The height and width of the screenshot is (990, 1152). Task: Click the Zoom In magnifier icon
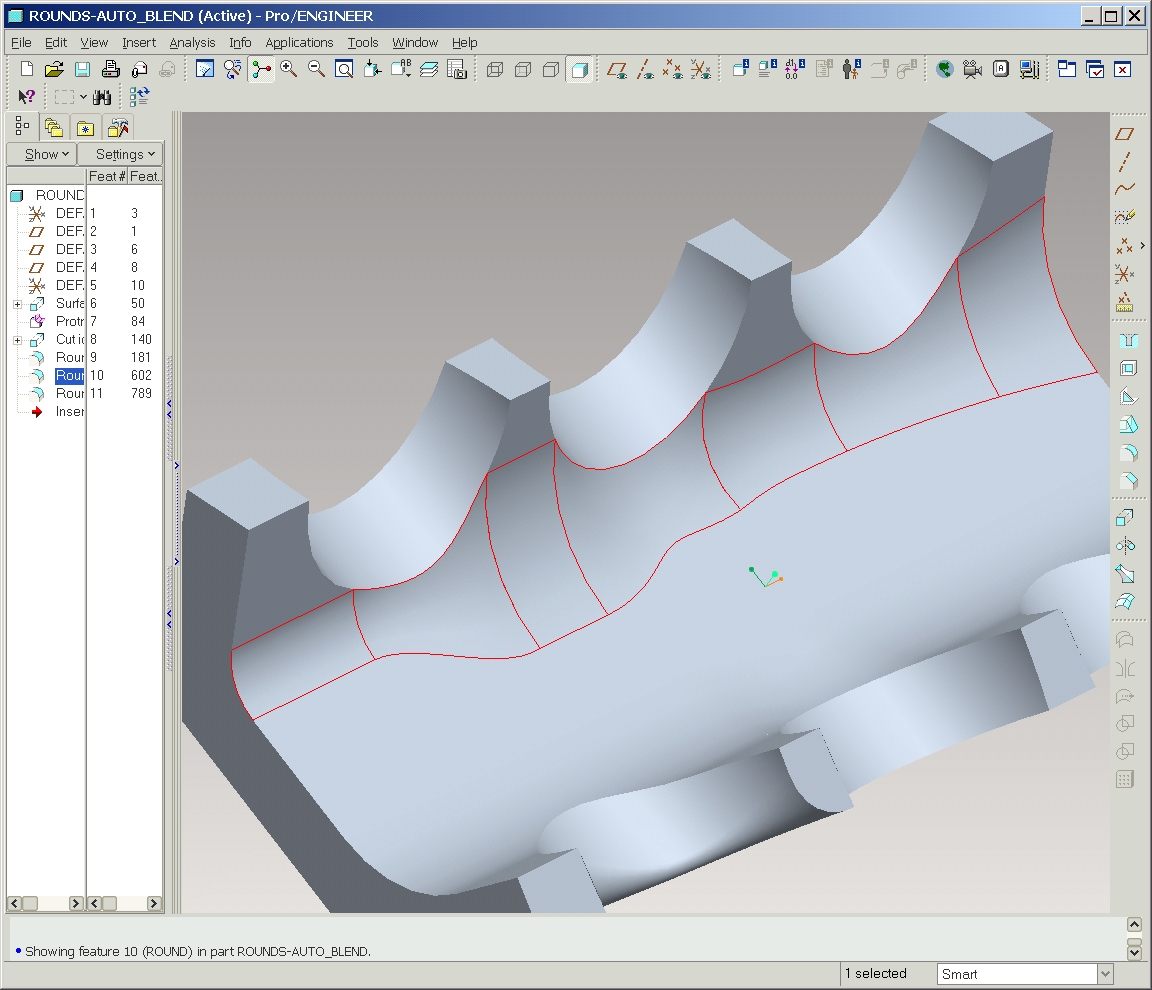click(x=289, y=69)
